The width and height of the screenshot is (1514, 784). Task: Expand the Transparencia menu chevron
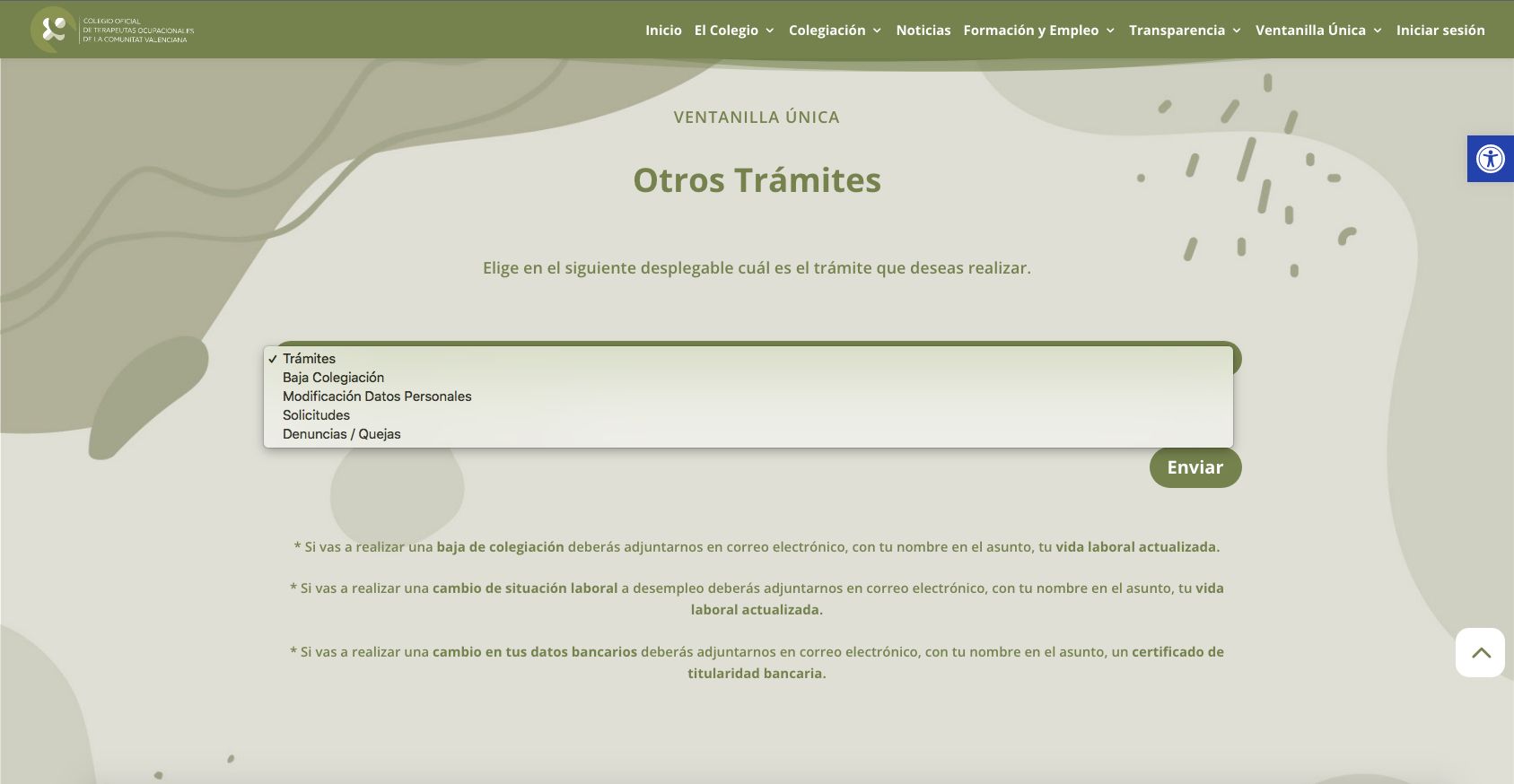point(1237,30)
